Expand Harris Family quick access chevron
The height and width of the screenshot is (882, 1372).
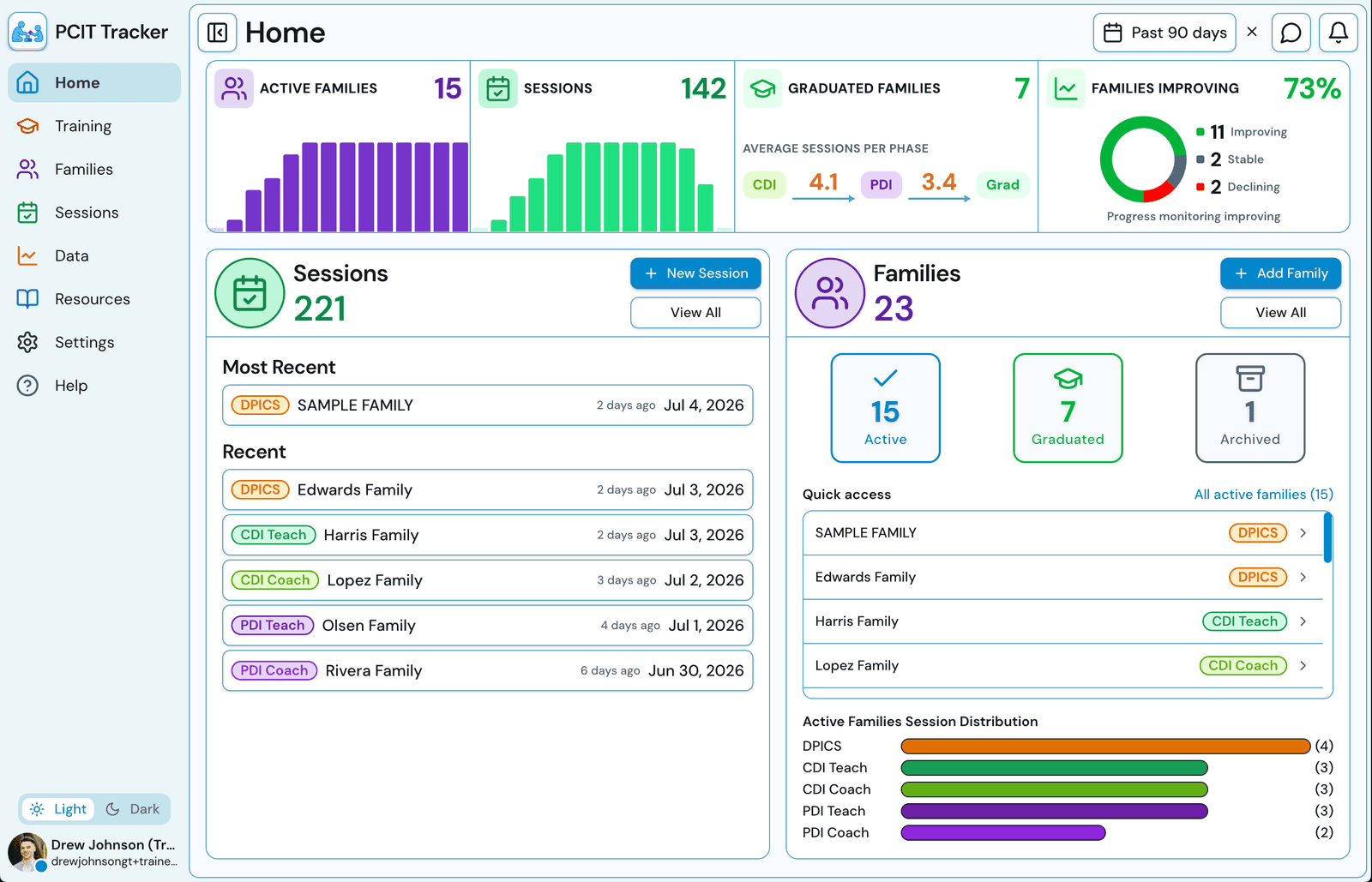point(1303,621)
